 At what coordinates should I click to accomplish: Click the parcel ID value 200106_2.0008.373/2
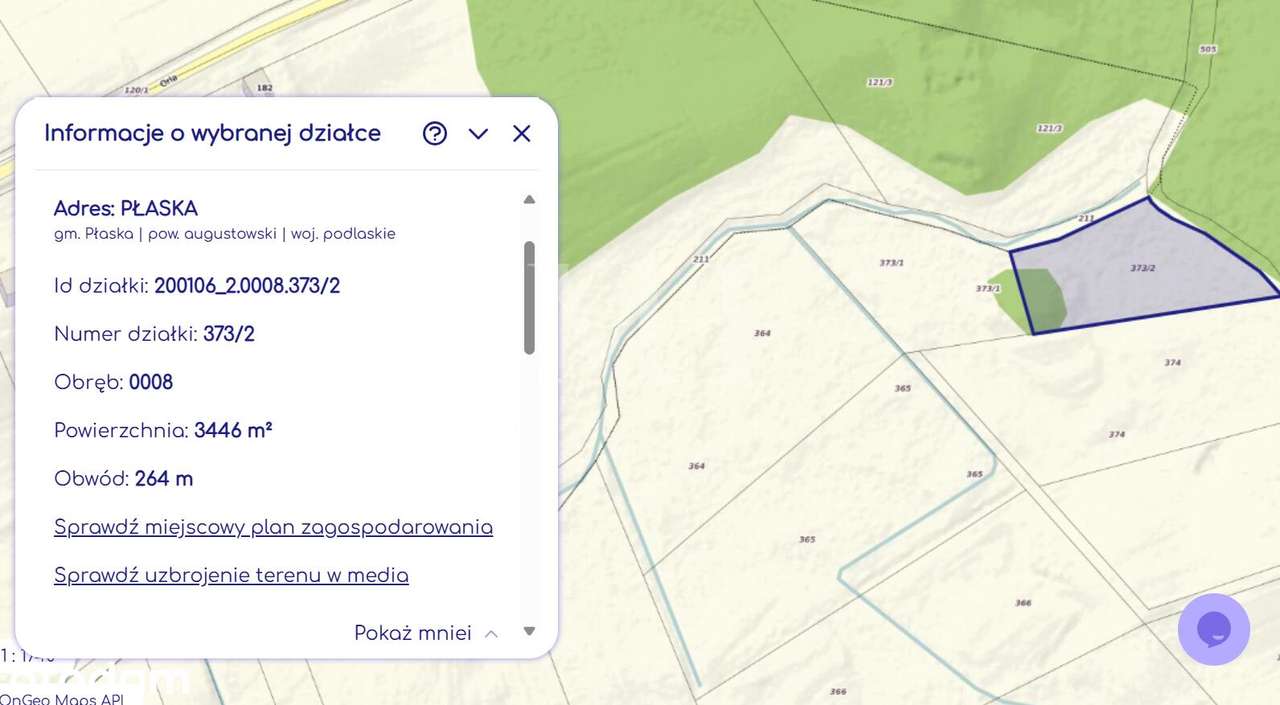pos(247,286)
